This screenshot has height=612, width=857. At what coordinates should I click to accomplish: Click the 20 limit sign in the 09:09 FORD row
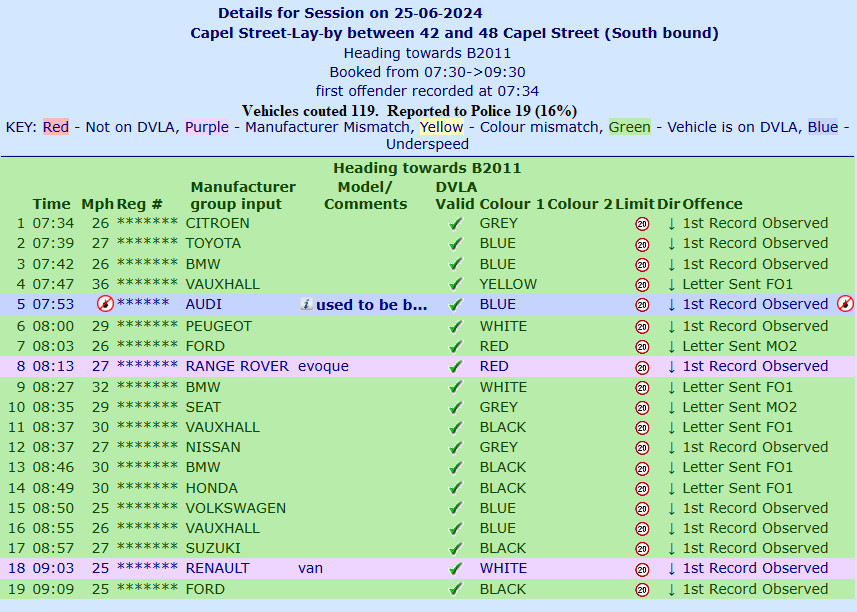[642, 590]
